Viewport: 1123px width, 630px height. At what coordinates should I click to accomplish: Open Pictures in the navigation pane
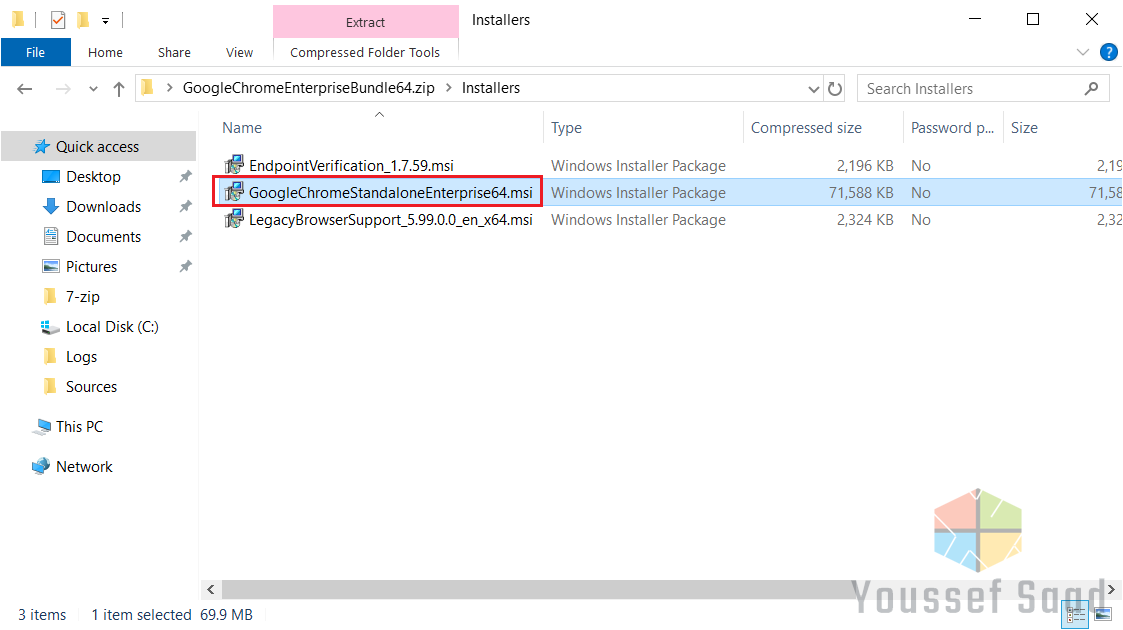click(91, 267)
